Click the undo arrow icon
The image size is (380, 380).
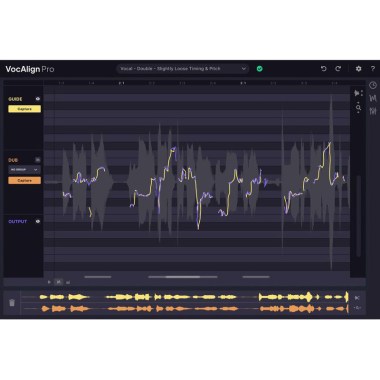point(323,69)
